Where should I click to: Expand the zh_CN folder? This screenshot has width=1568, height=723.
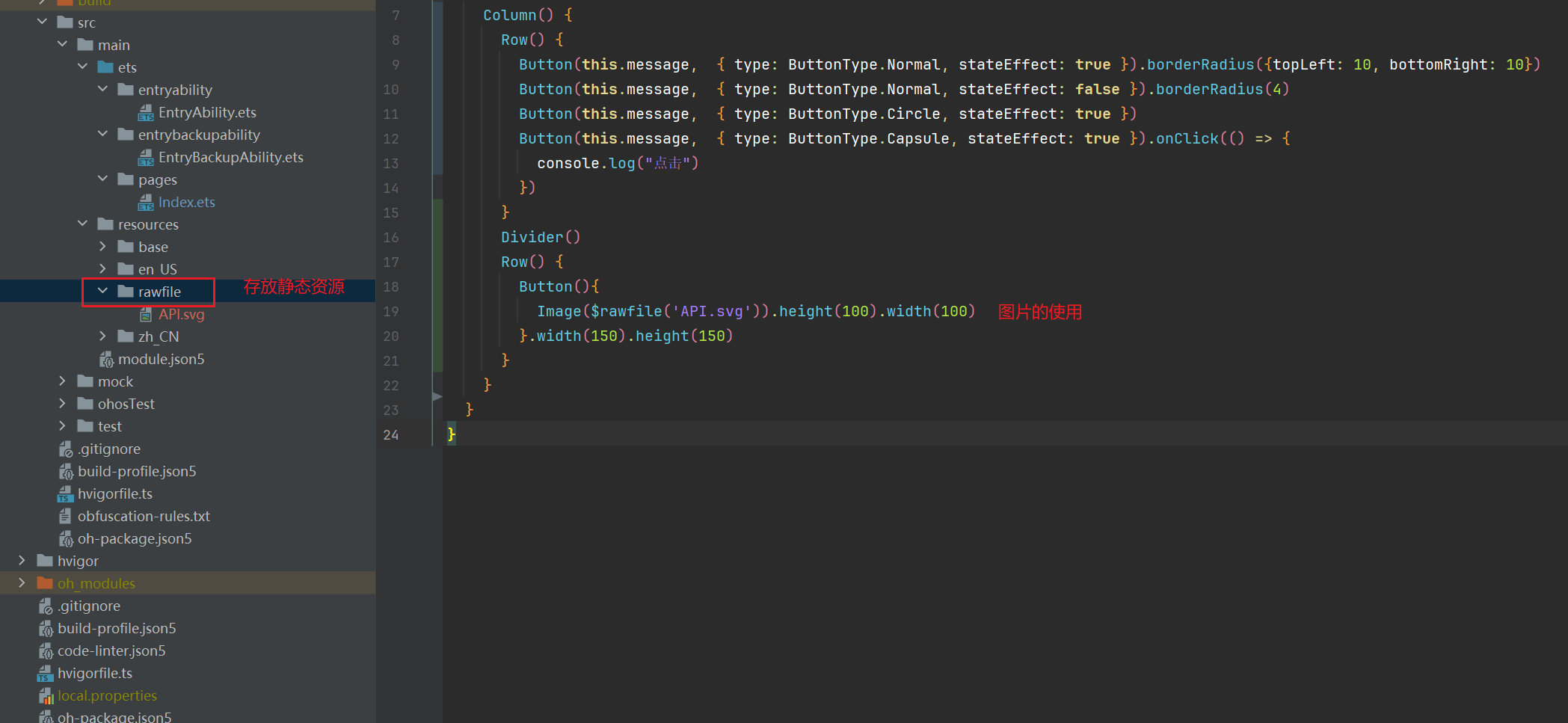pos(102,336)
